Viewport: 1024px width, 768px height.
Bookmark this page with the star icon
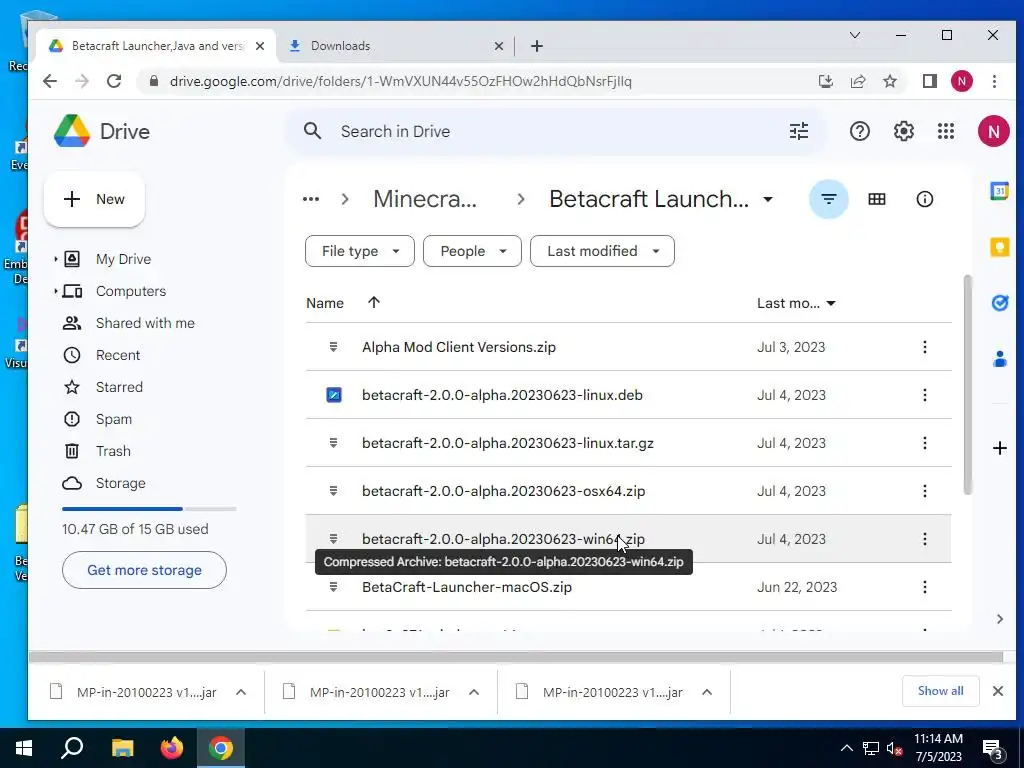click(x=889, y=82)
